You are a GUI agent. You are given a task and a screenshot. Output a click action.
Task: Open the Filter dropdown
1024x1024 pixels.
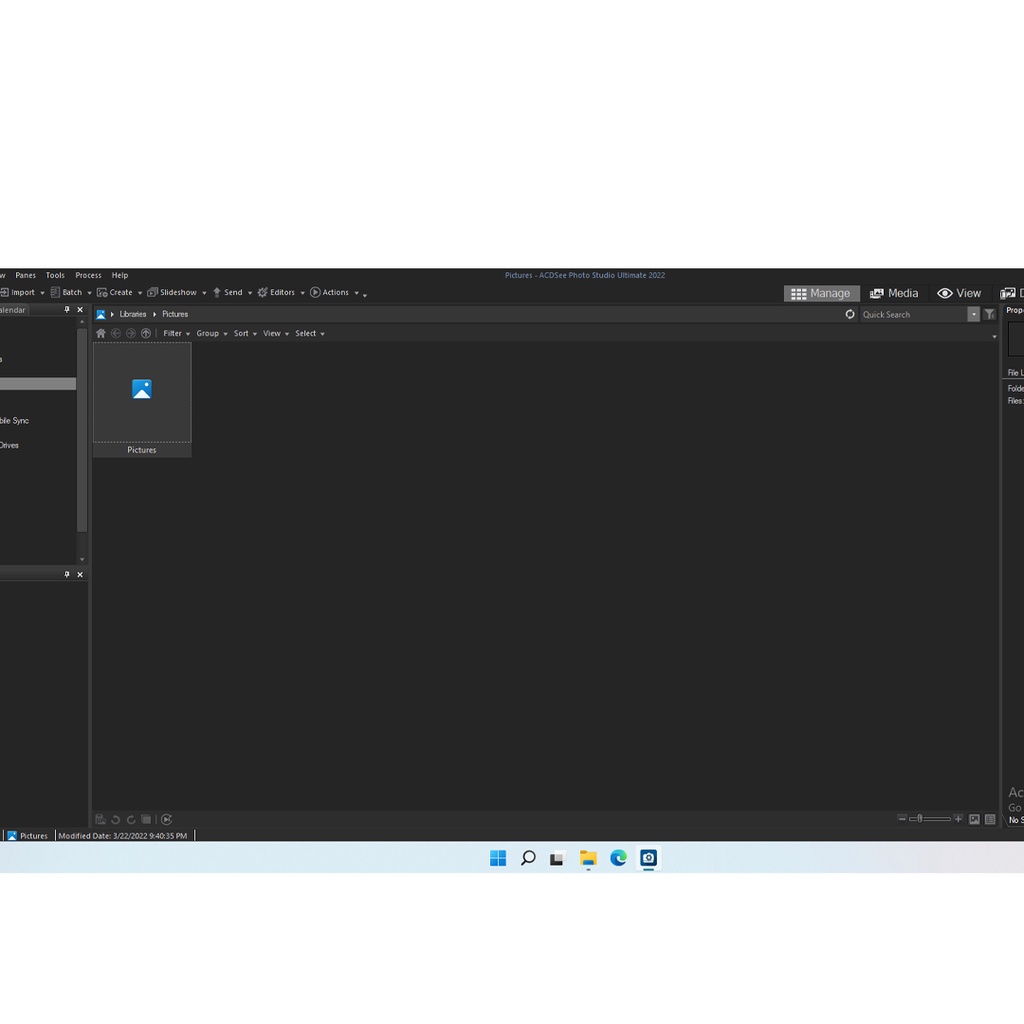(x=175, y=333)
